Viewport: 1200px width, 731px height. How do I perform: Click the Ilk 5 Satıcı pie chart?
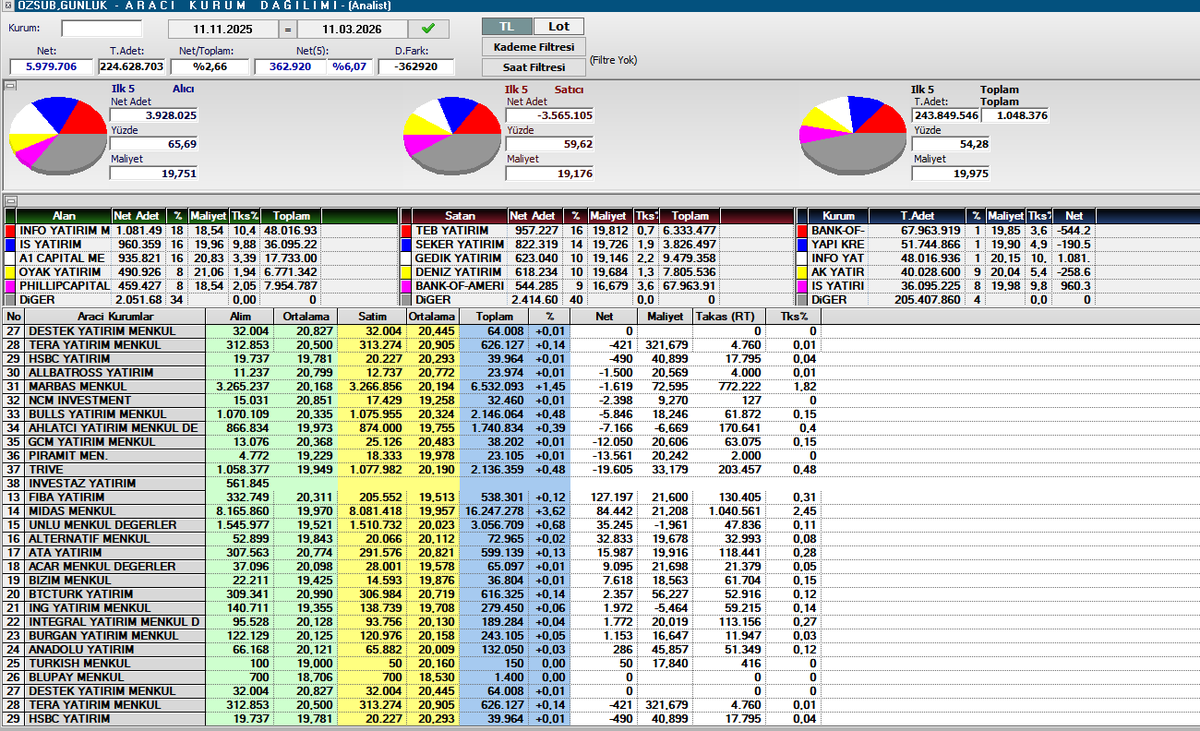(x=451, y=136)
